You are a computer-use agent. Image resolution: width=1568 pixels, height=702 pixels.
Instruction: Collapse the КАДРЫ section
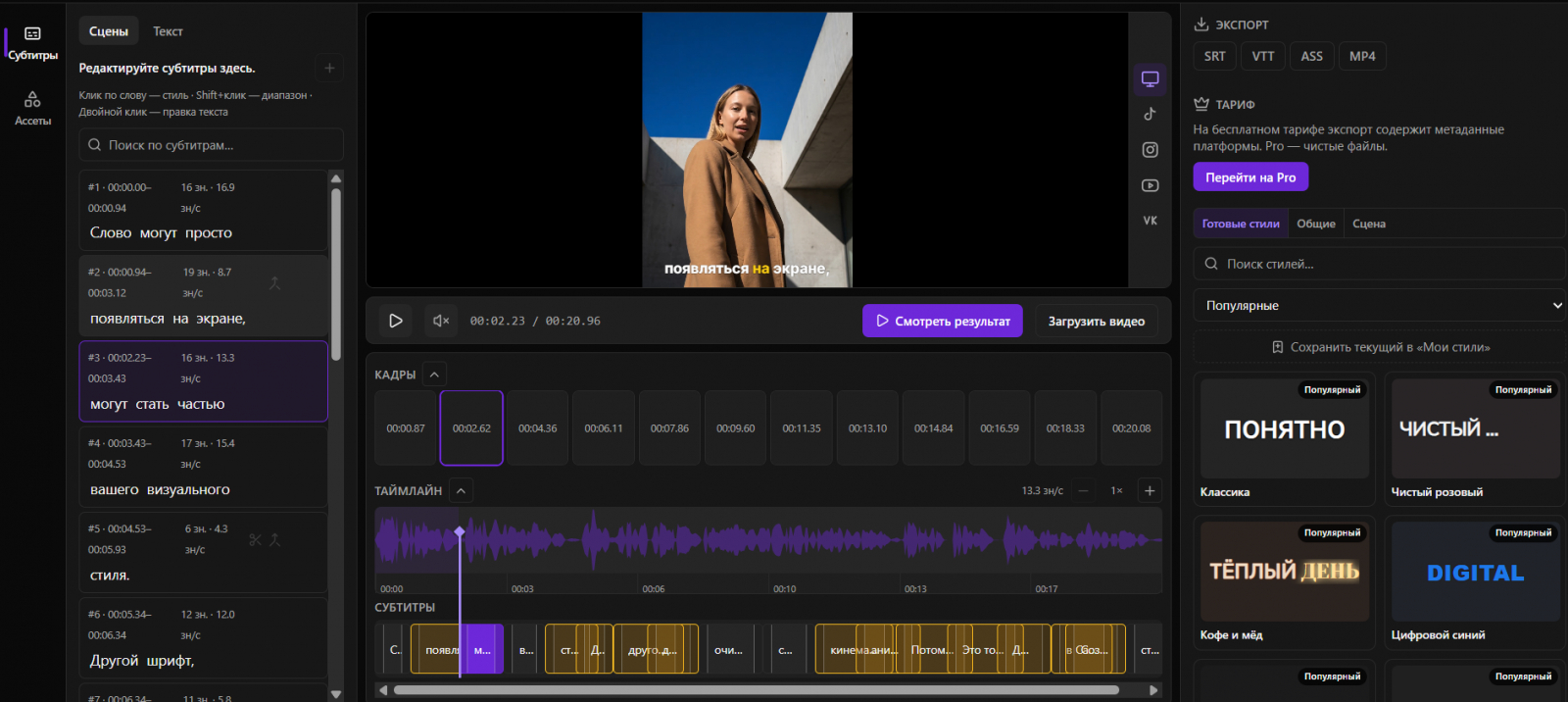tap(434, 375)
